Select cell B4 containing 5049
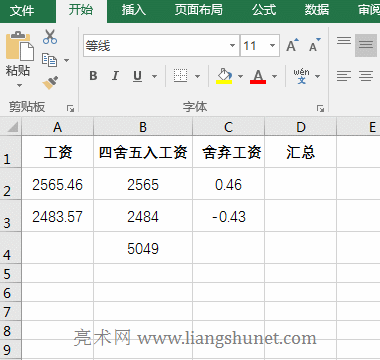380x360 pixels. [143, 248]
